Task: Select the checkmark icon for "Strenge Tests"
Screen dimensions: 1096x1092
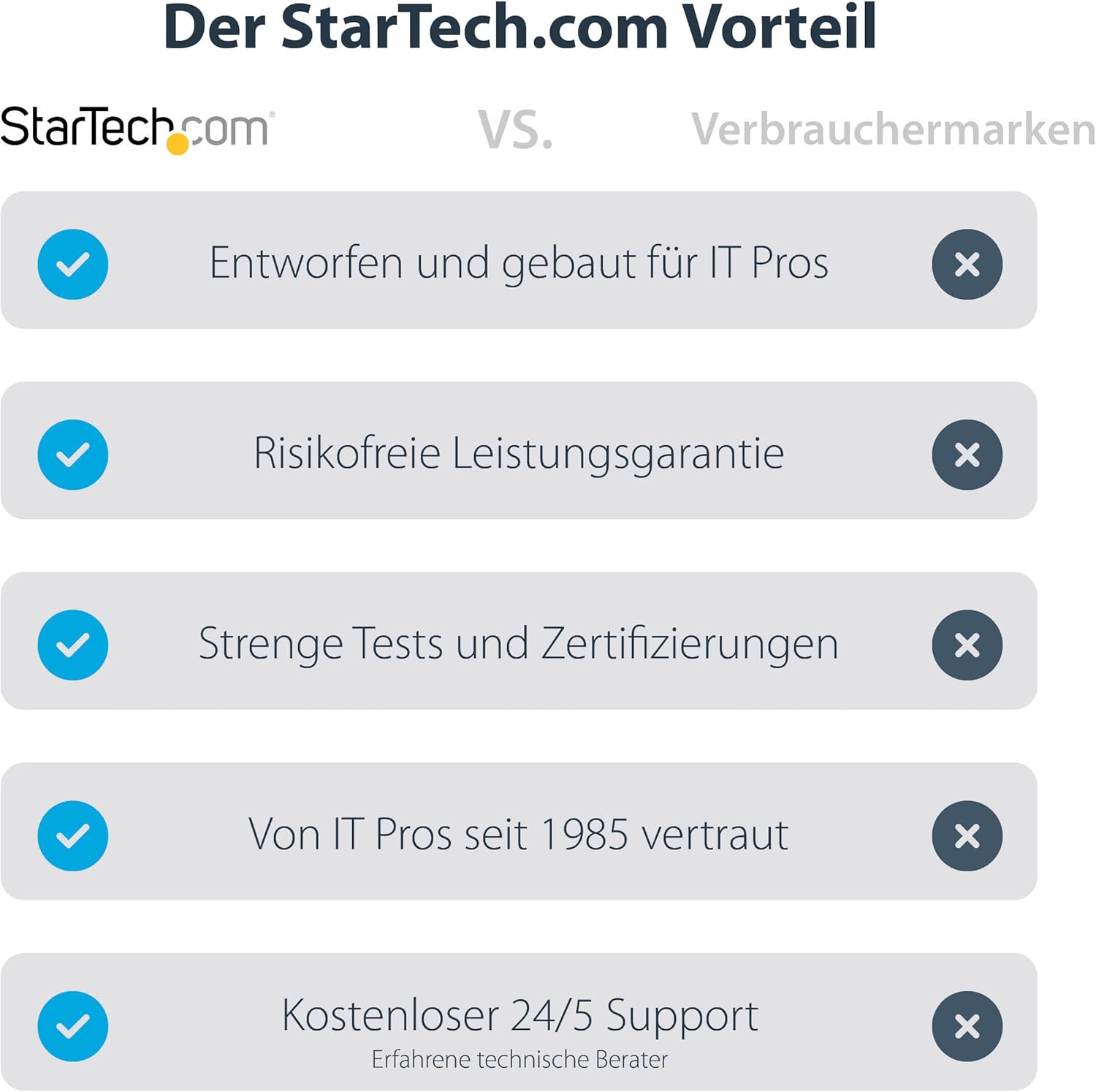Action: [x=73, y=645]
